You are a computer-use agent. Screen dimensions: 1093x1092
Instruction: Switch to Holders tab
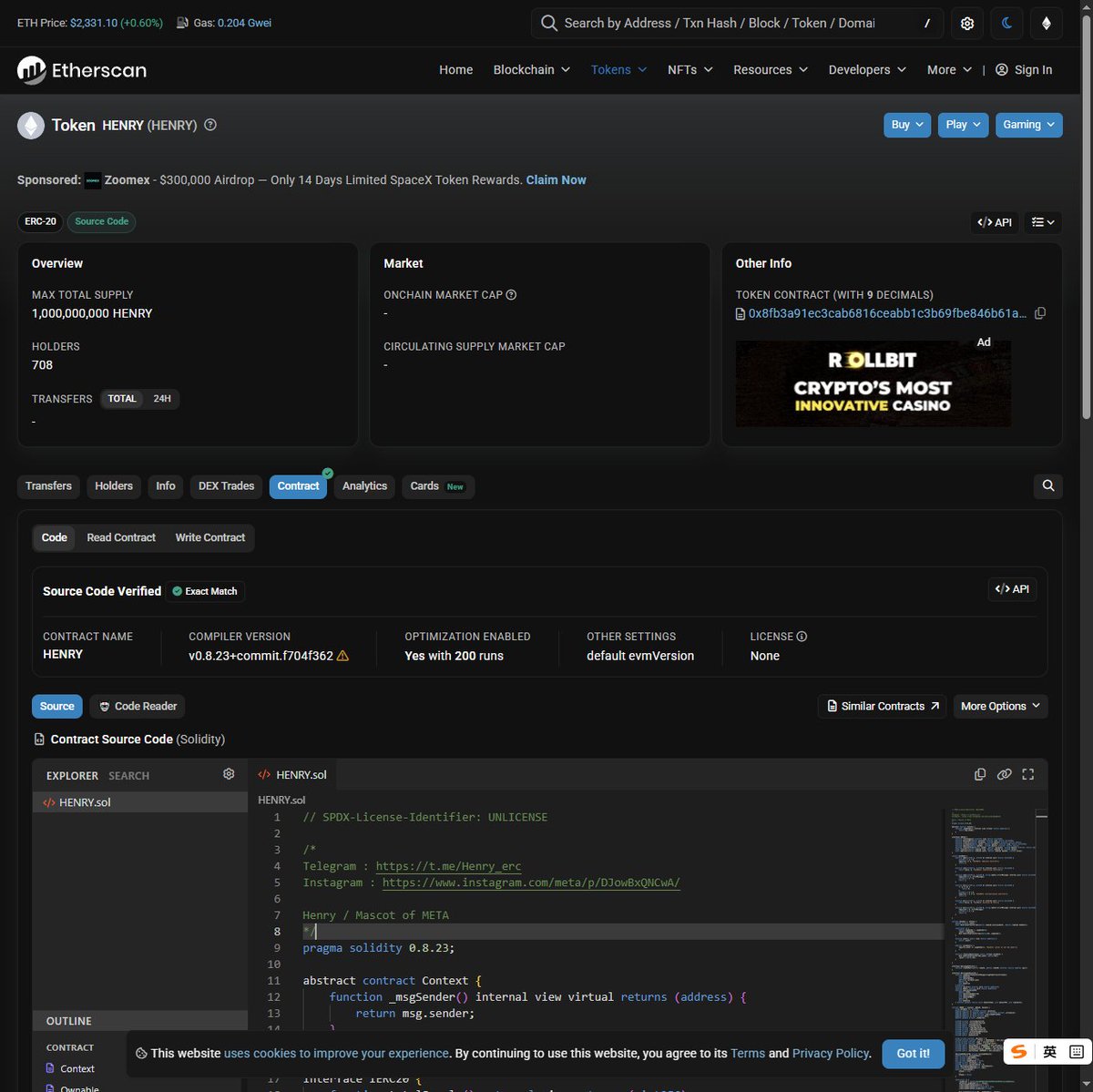point(114,486)
